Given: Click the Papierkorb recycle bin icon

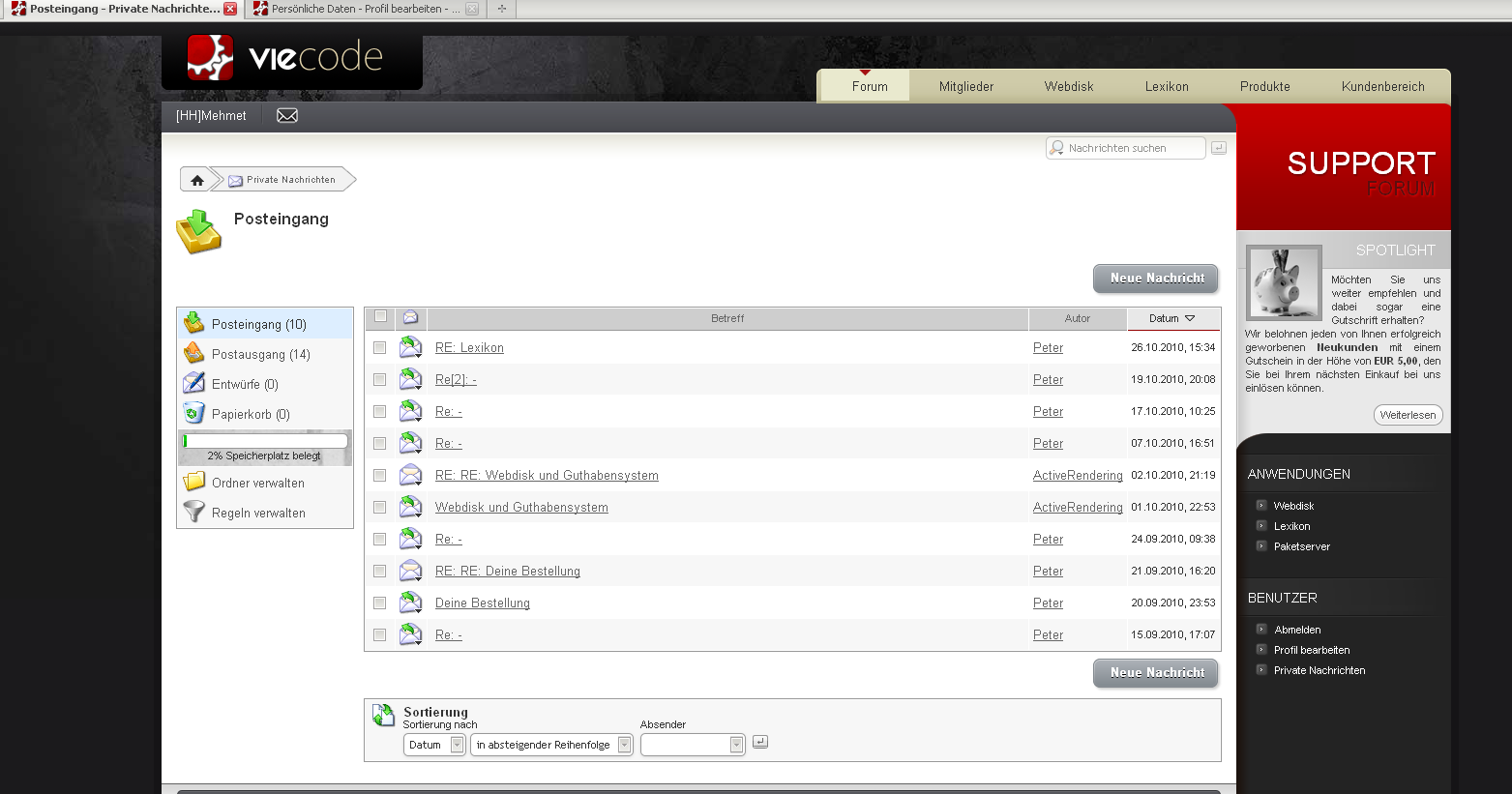Looking at the screenshot, I should 194,414.
